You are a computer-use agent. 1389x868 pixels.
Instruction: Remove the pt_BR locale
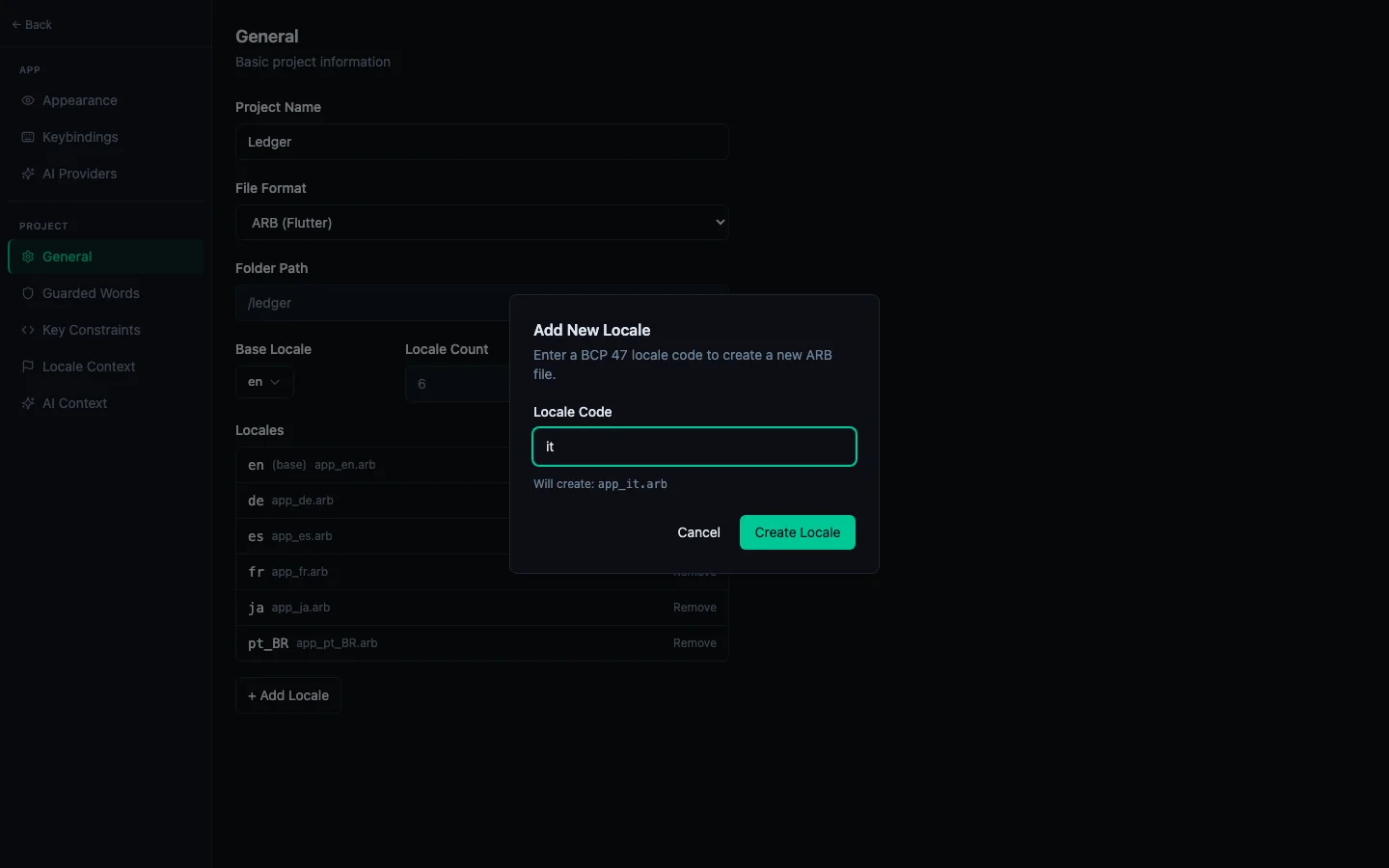(694, 643)
